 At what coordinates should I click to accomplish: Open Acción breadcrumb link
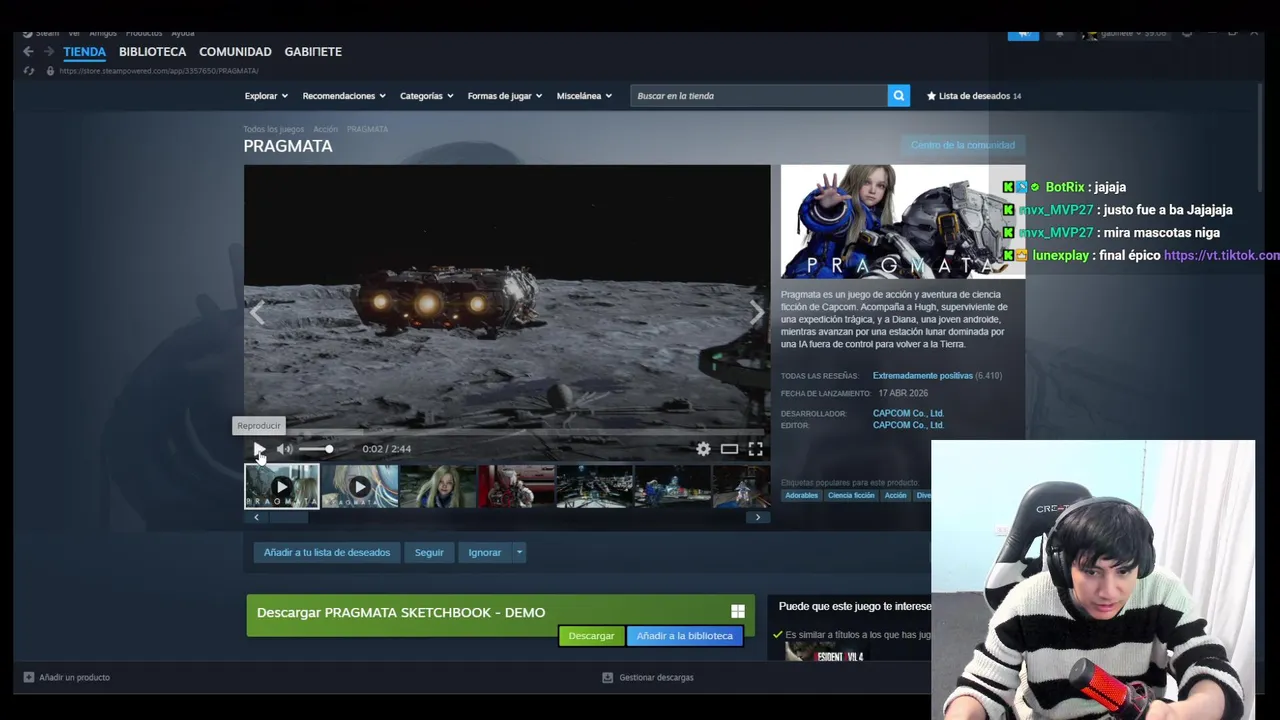325,129
